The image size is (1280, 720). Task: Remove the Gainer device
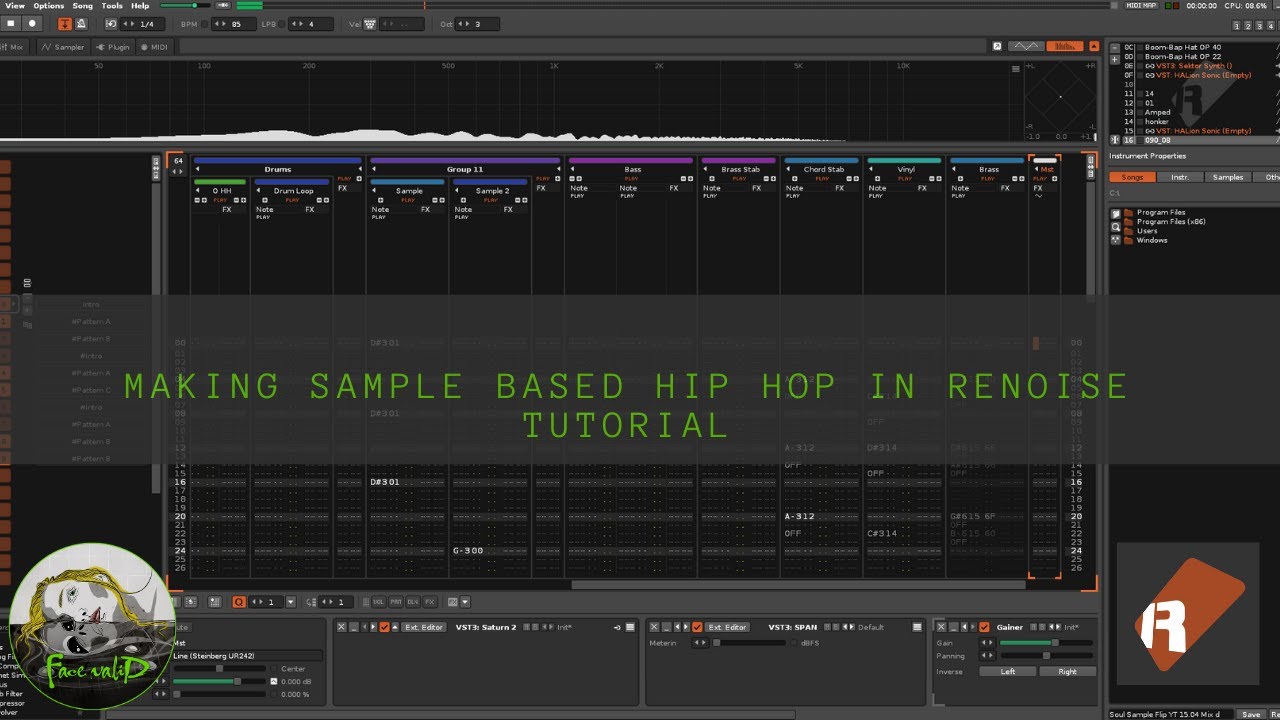940,627
